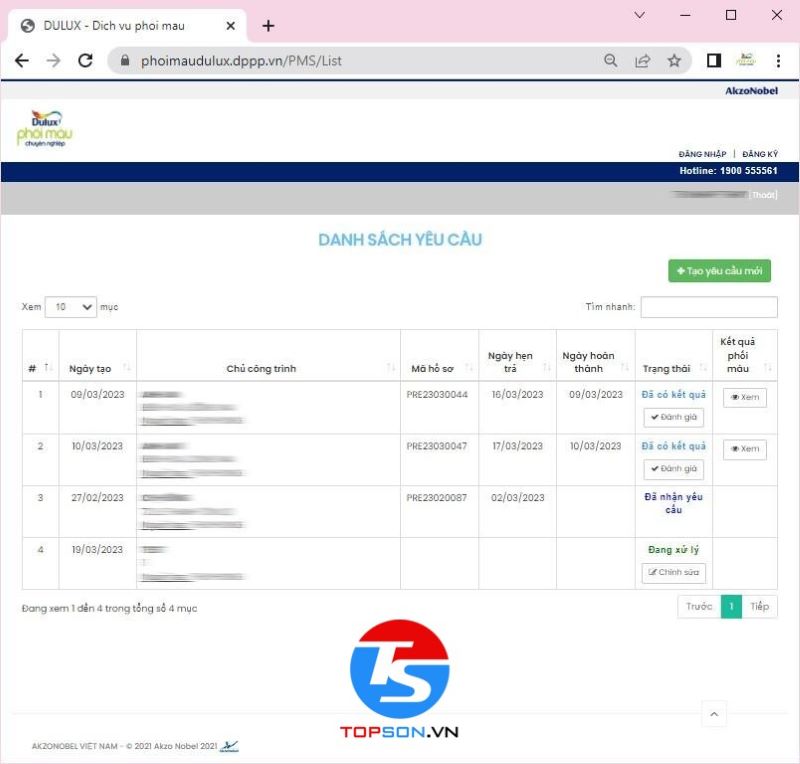
Task: Click record code PRE23020087
Action: [437, 498]
